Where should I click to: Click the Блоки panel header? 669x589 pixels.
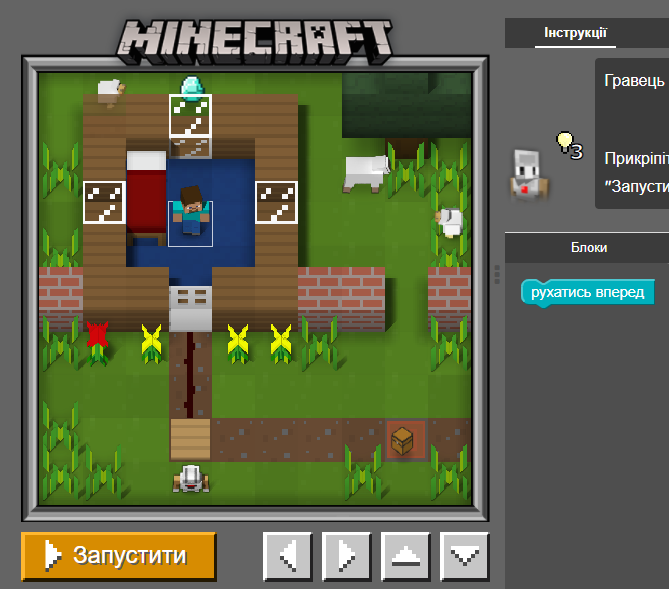[587, 247]
